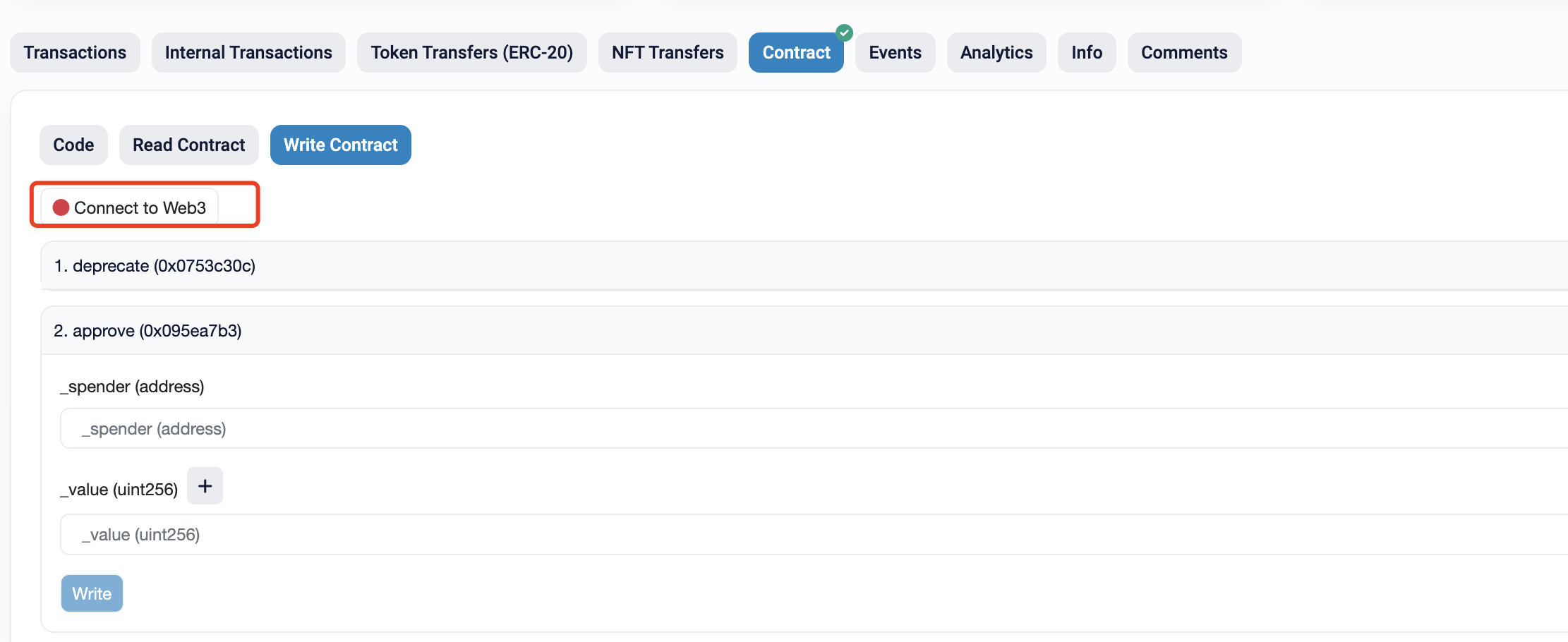Go to the Events tab
This screenshot has height=642, width=1568.
pyautogui.click(x=895, y=53)
